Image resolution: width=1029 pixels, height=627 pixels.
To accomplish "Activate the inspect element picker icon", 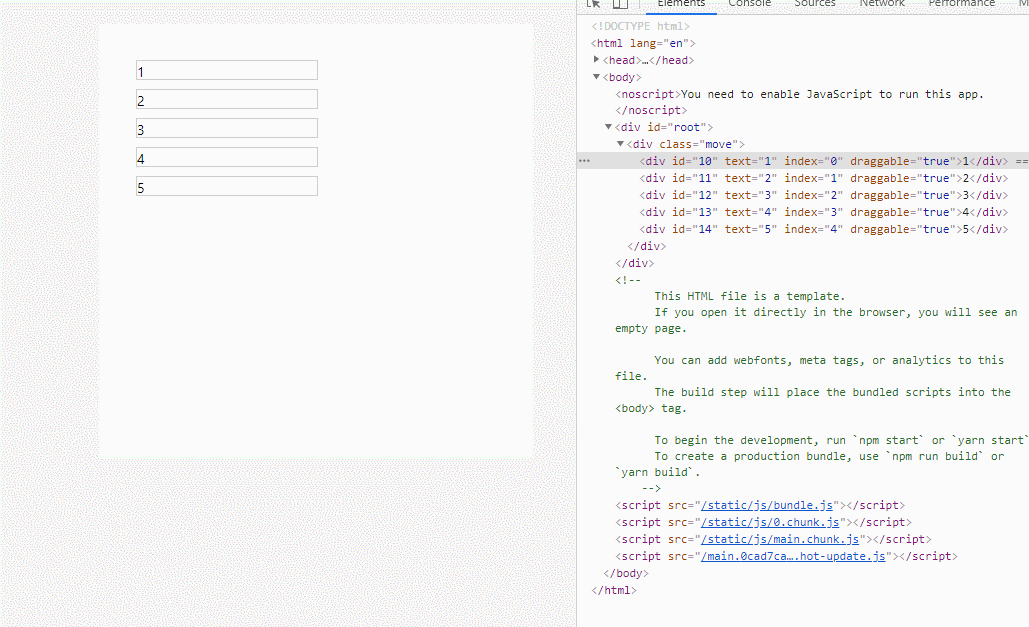I will pyautogui.click(x=593, y=3).
